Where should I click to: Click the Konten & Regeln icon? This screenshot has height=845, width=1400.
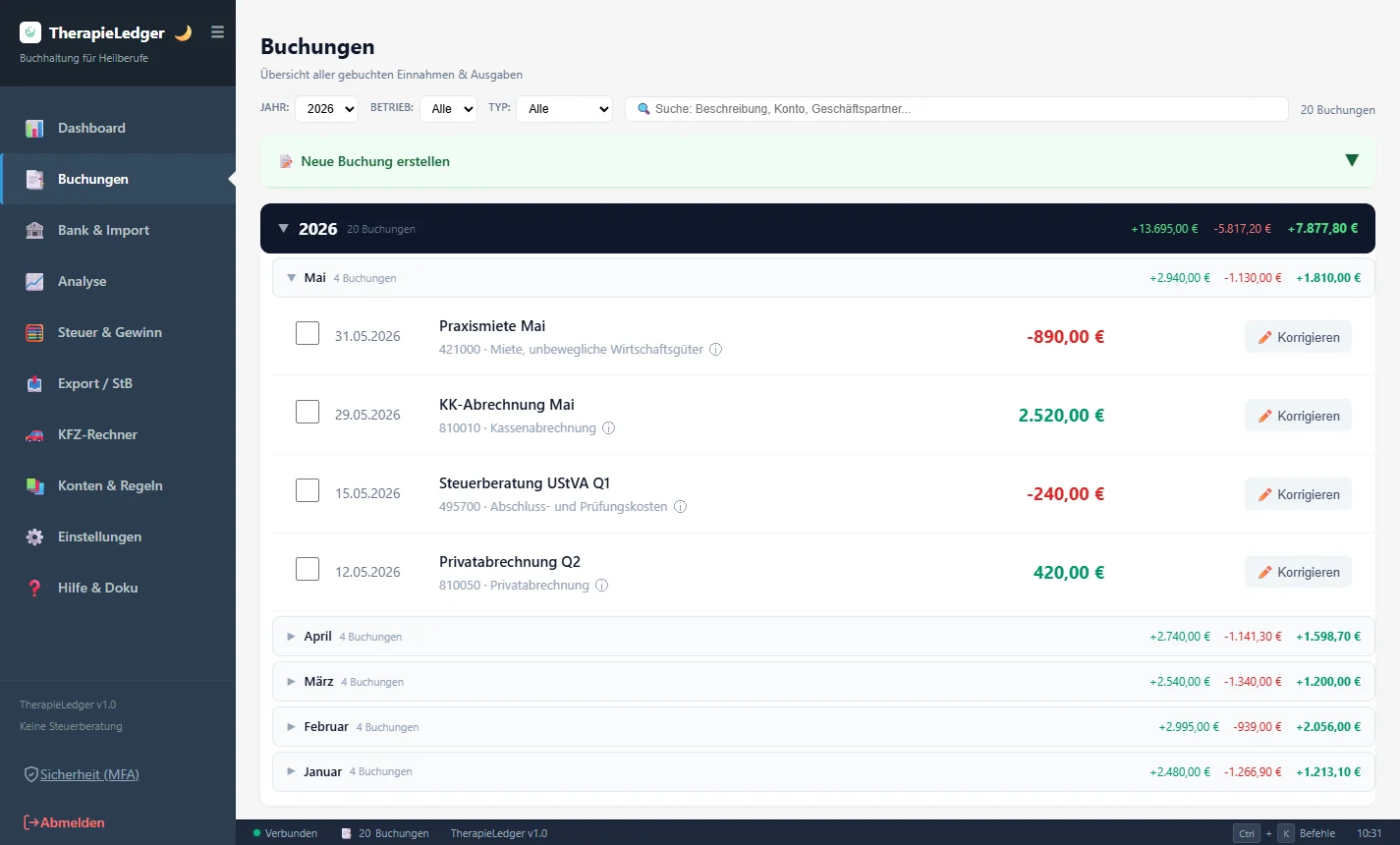point(34,485)
